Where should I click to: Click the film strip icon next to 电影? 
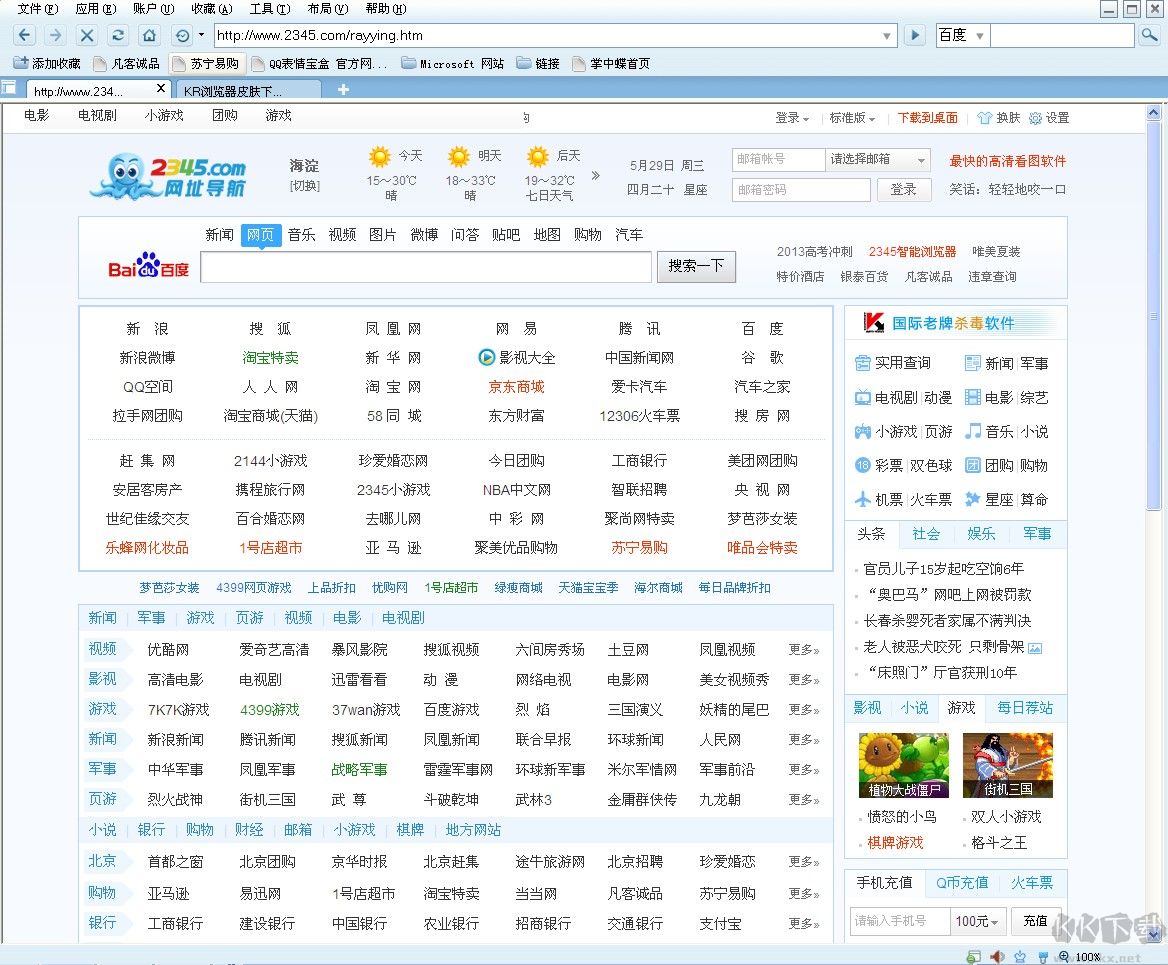click(973, 397)
